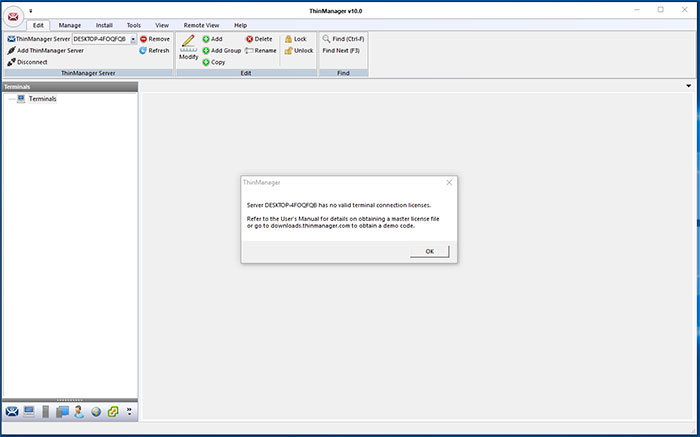This screenshot has height=437, width=700.
Task: Open the quick access toolbar dropdown arrow
Action: (31, 11)
